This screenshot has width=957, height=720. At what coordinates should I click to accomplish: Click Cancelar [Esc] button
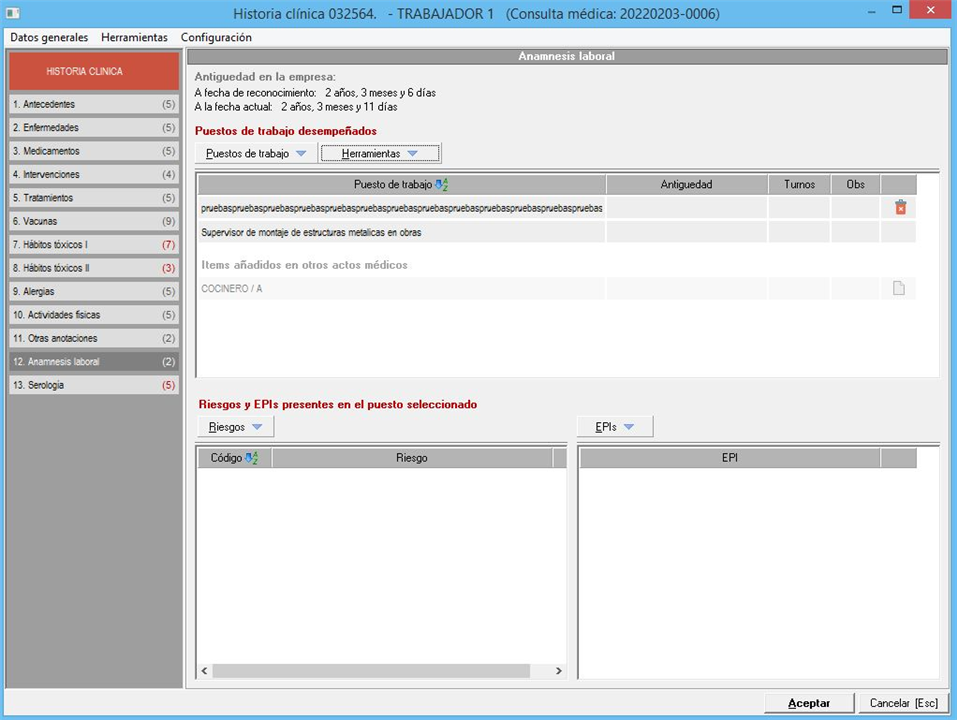tap(902, 703)
